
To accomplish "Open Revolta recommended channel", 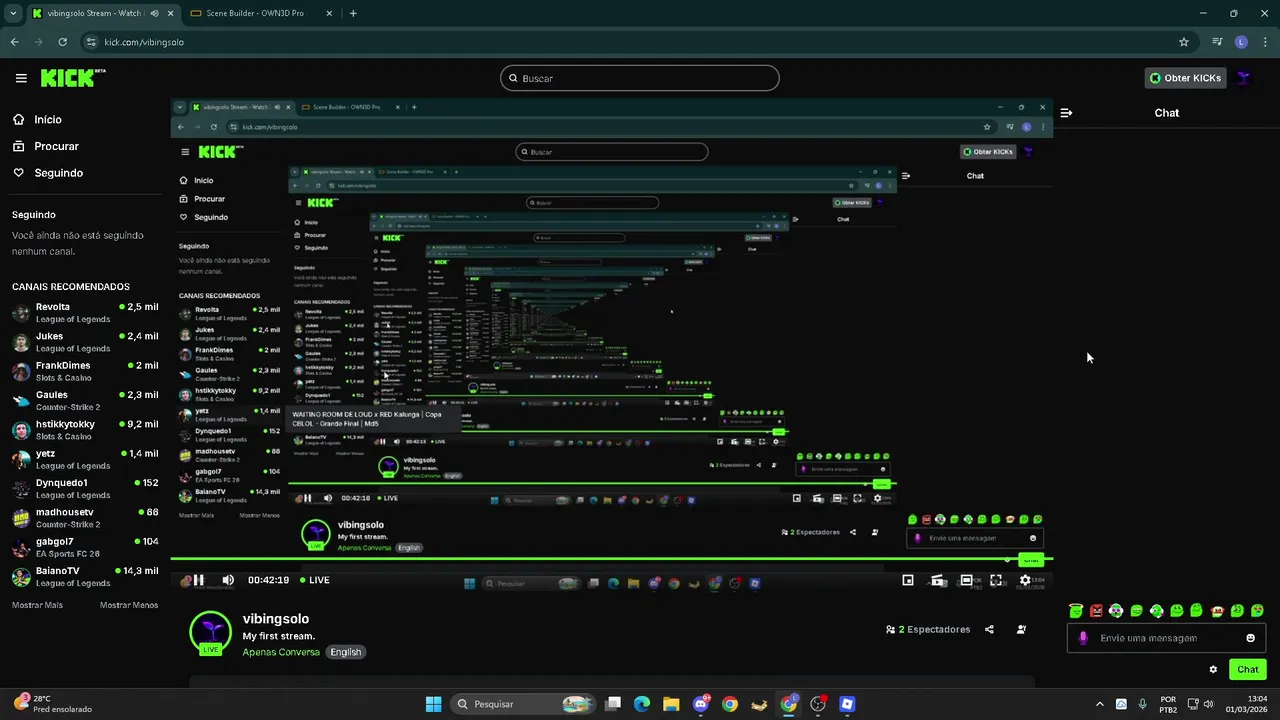I will (85, 312).
